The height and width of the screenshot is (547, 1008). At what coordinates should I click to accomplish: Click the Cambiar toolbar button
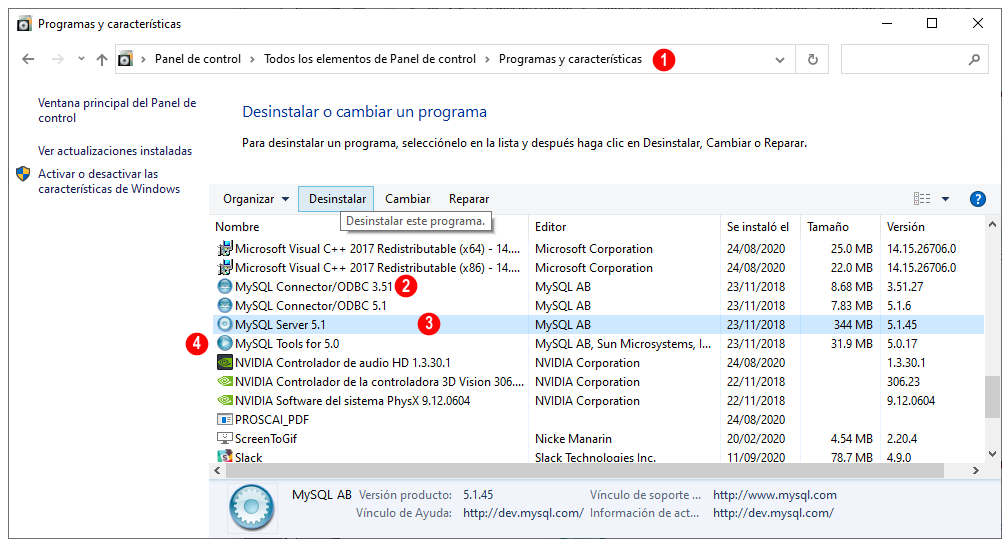408,199
